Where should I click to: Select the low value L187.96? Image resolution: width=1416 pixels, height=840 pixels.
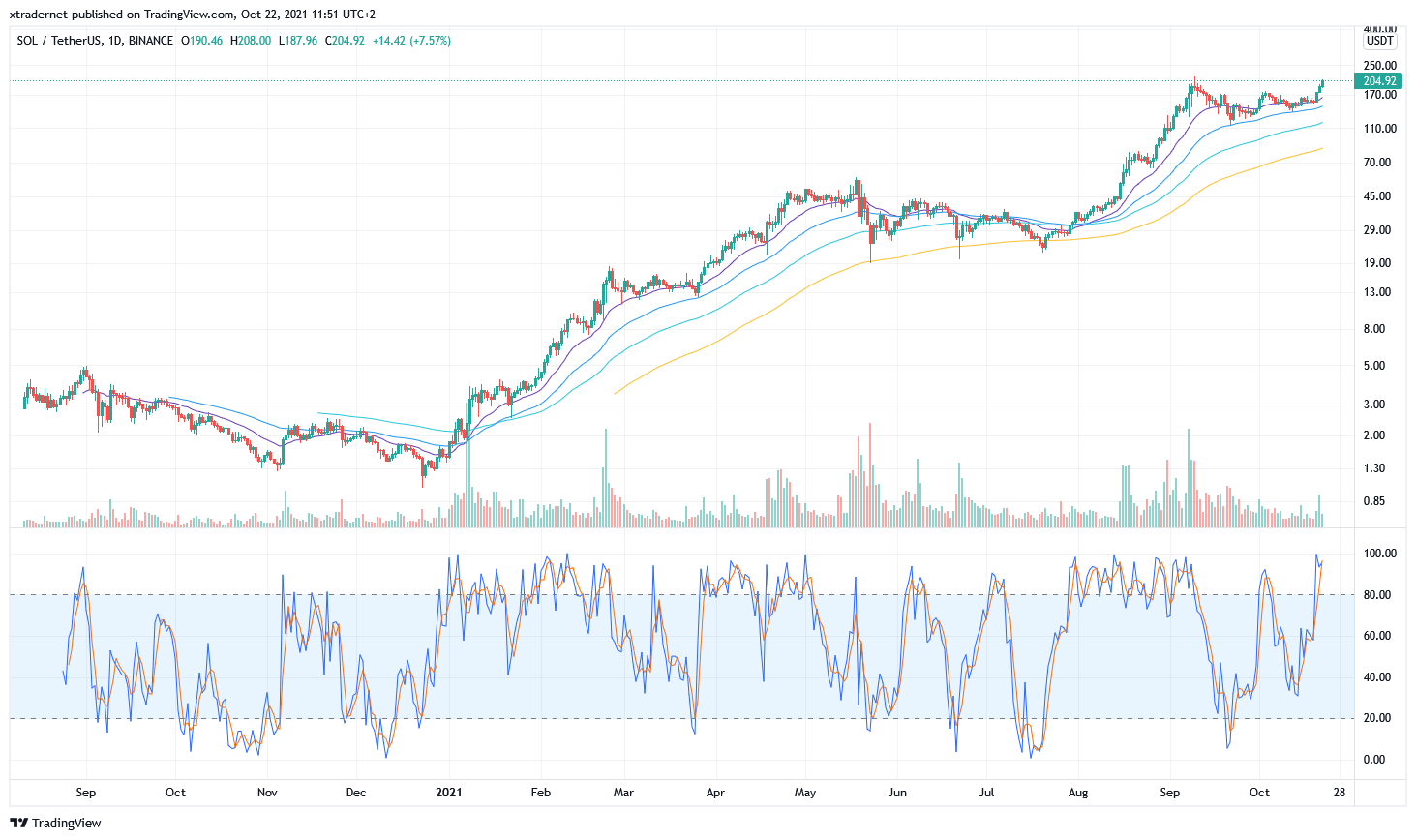click(298, 41)
